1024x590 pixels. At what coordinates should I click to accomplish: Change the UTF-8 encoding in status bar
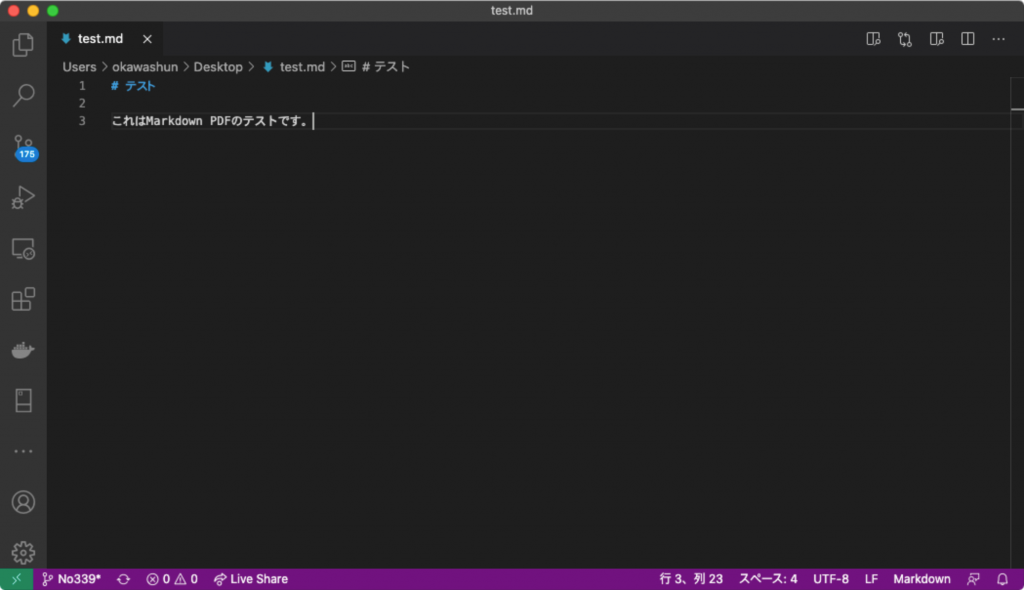[831, 578]
